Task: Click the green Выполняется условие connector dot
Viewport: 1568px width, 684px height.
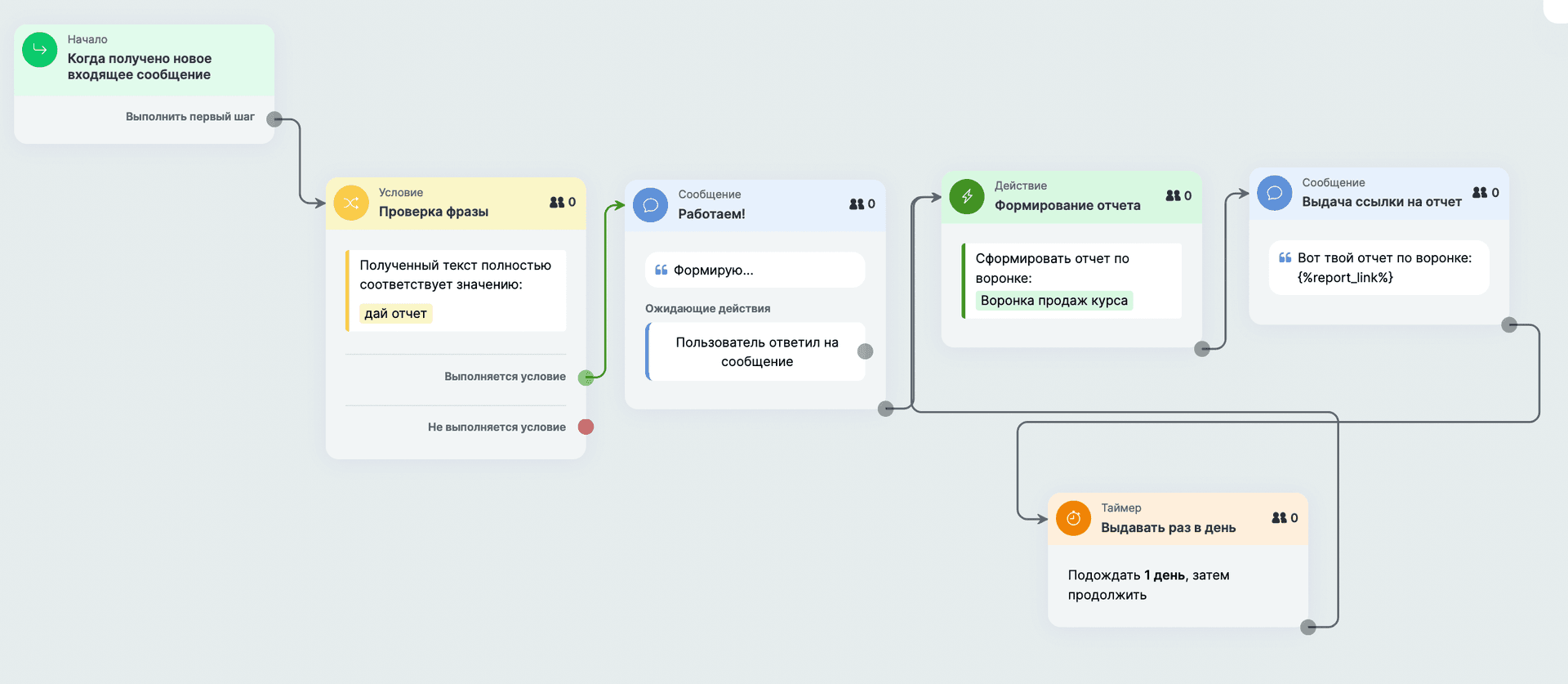Action: click(586, 378)
